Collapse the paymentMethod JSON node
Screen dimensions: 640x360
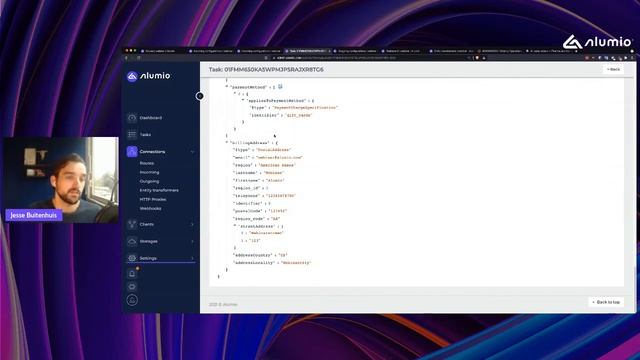coord(227,87)
